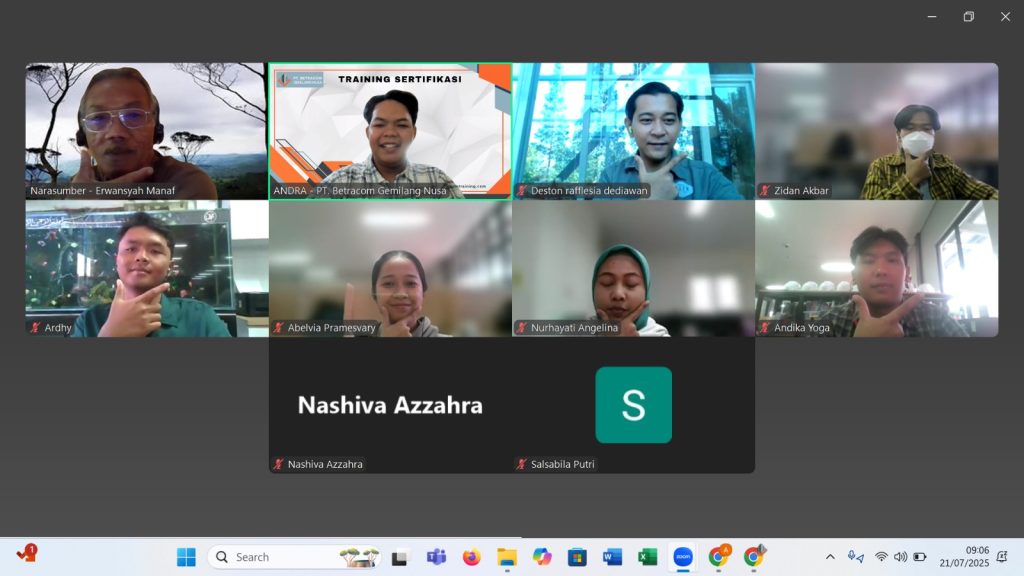Launch Firefox from the taskbar
Image resolution: width=1024 pixels, height=576 pixels.
coord(470,557)
